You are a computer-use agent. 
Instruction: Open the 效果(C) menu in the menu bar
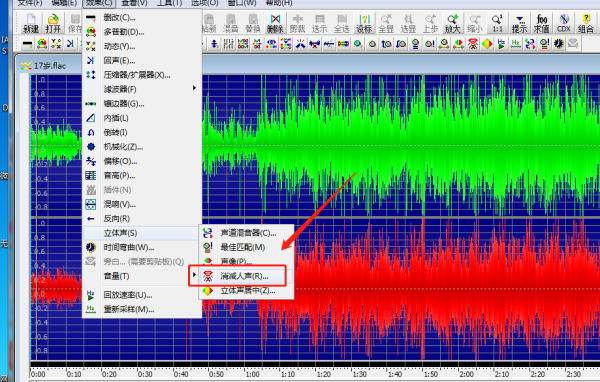[x=99, y=3]
